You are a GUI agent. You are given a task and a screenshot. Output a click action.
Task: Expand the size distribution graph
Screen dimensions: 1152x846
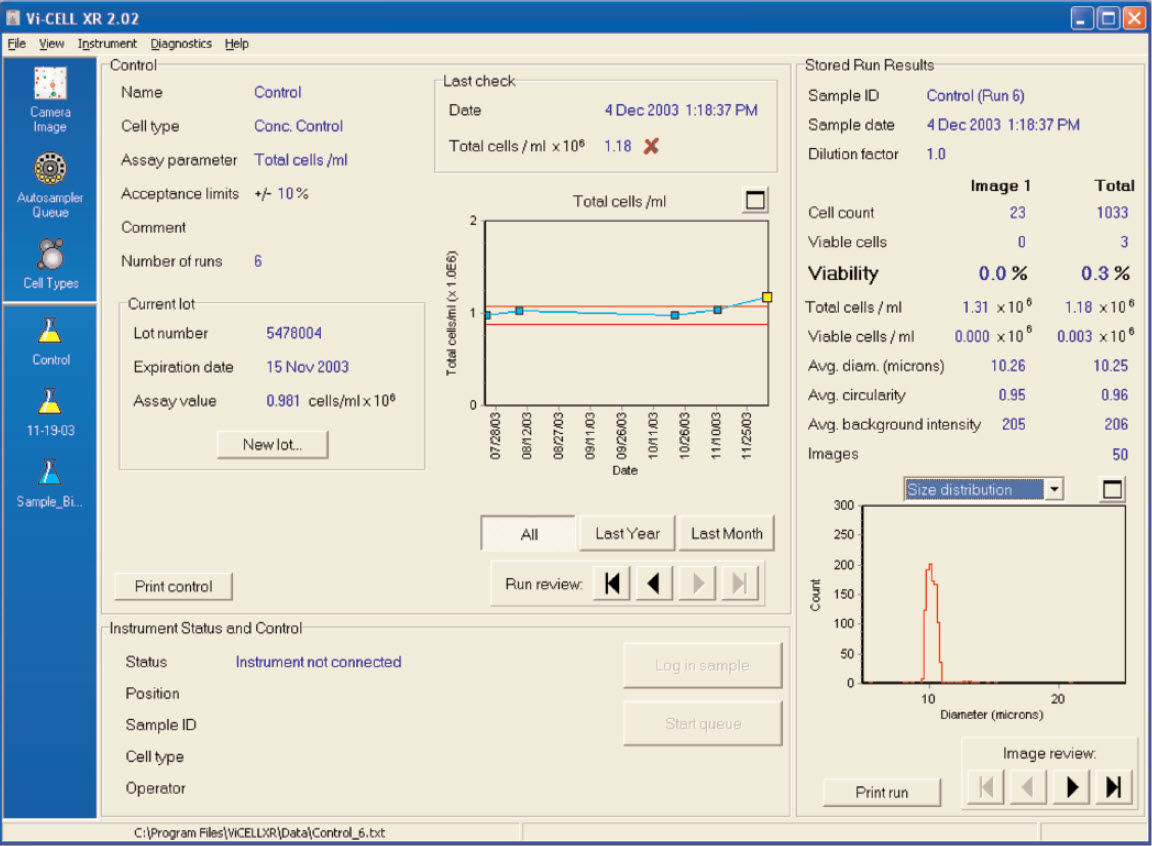pyautogui.click(x=1112, y=489)
